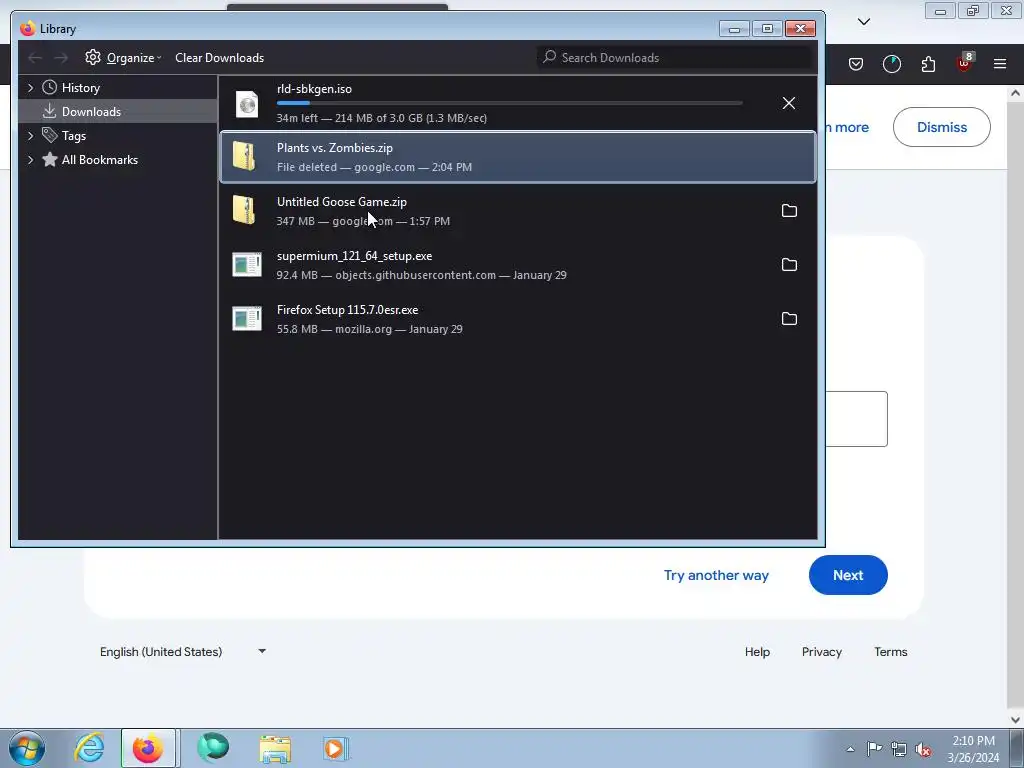The image size is (1024, 768).
Task: Click in the Search Downloads field
Action: click(676, 57)
